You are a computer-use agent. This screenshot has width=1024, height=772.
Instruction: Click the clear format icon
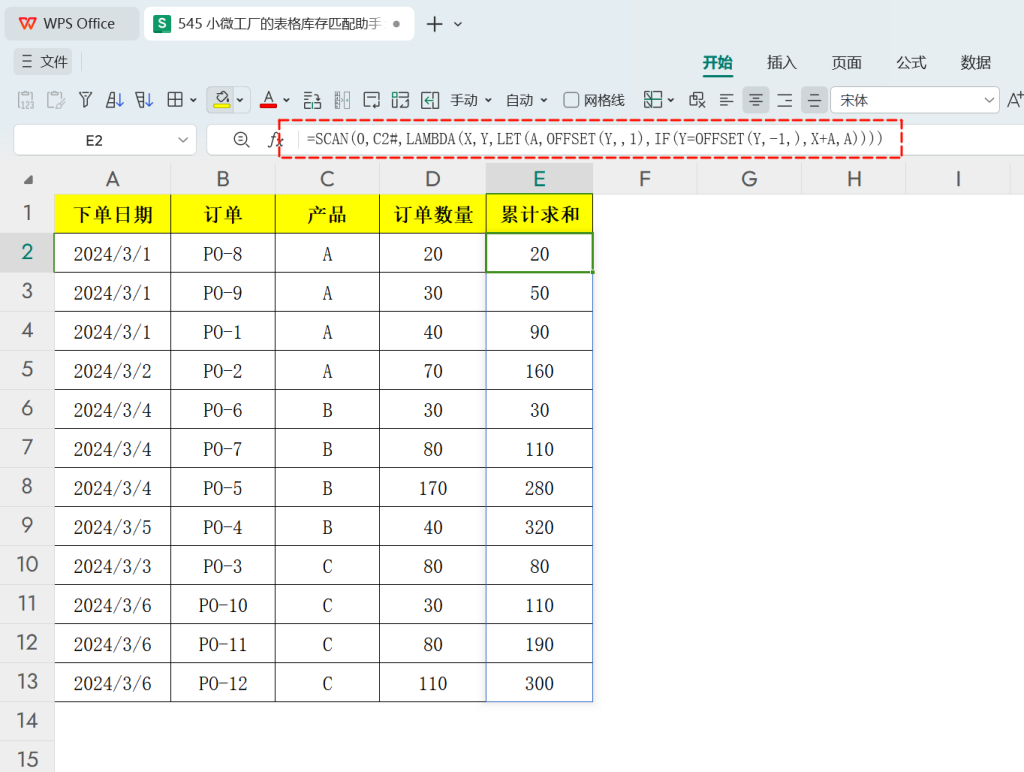pyautogui.click(x=697, y=100)
